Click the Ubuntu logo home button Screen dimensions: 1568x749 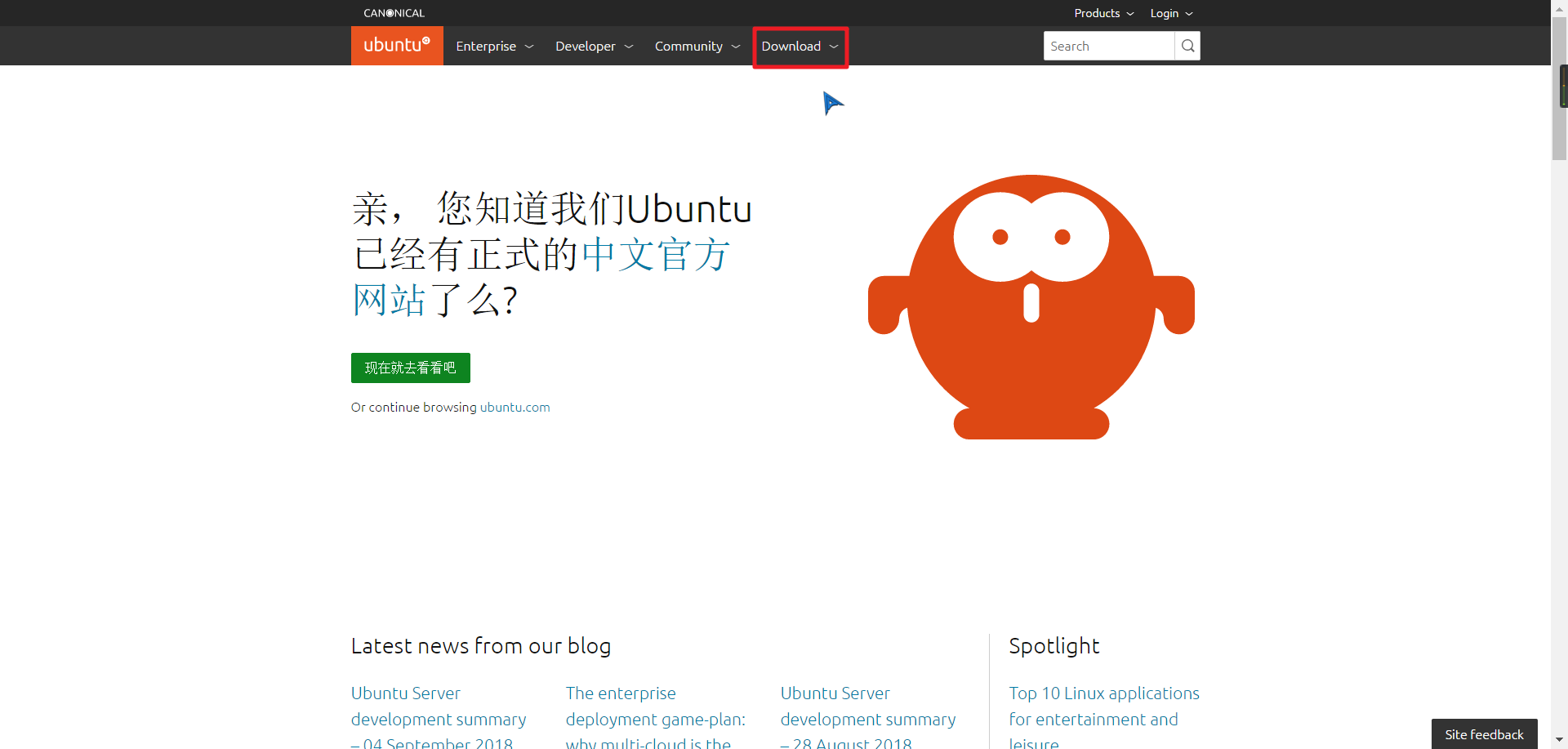(x=397, y=46)
